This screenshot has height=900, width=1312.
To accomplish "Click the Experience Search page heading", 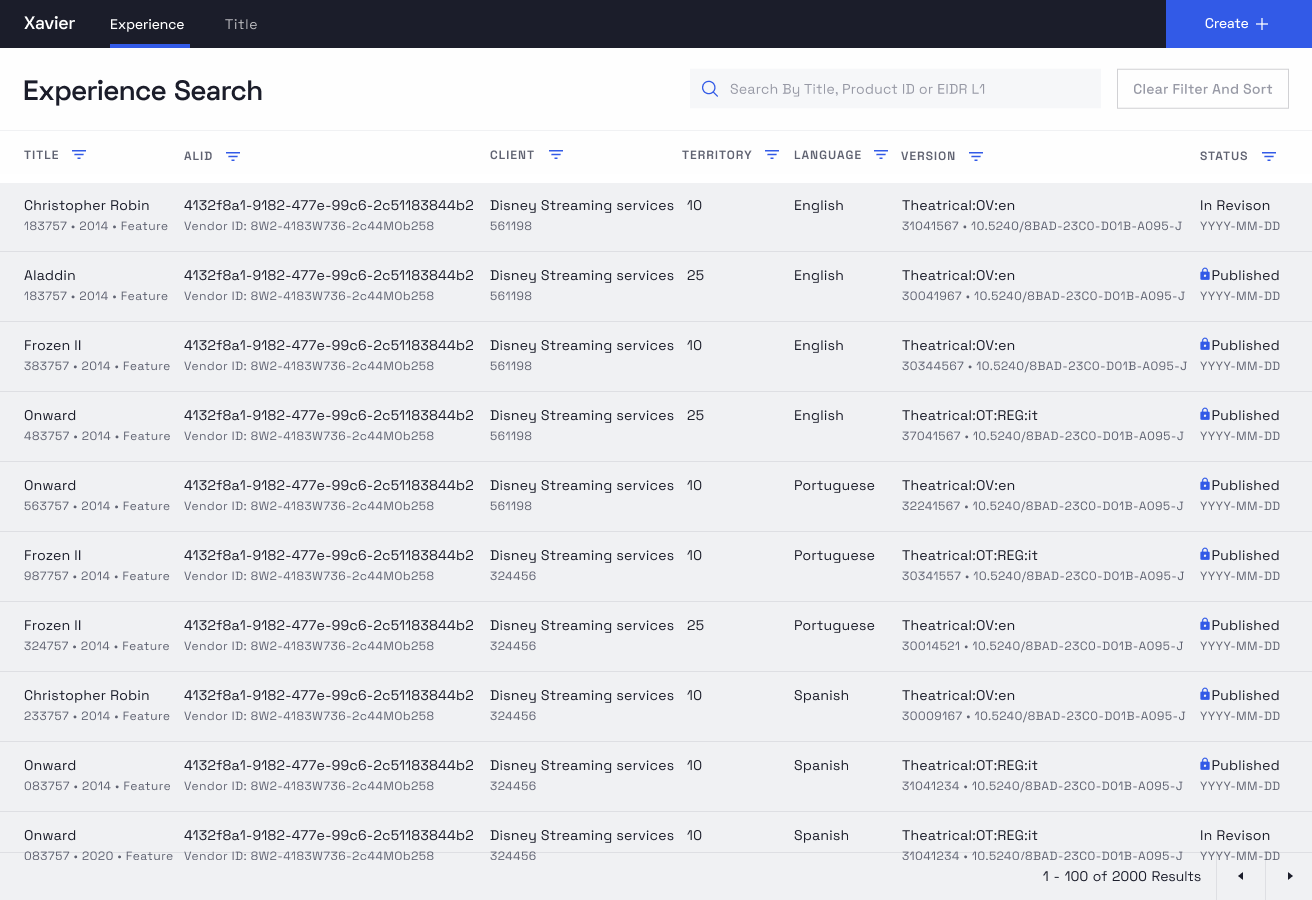I will tap(143, 90).
